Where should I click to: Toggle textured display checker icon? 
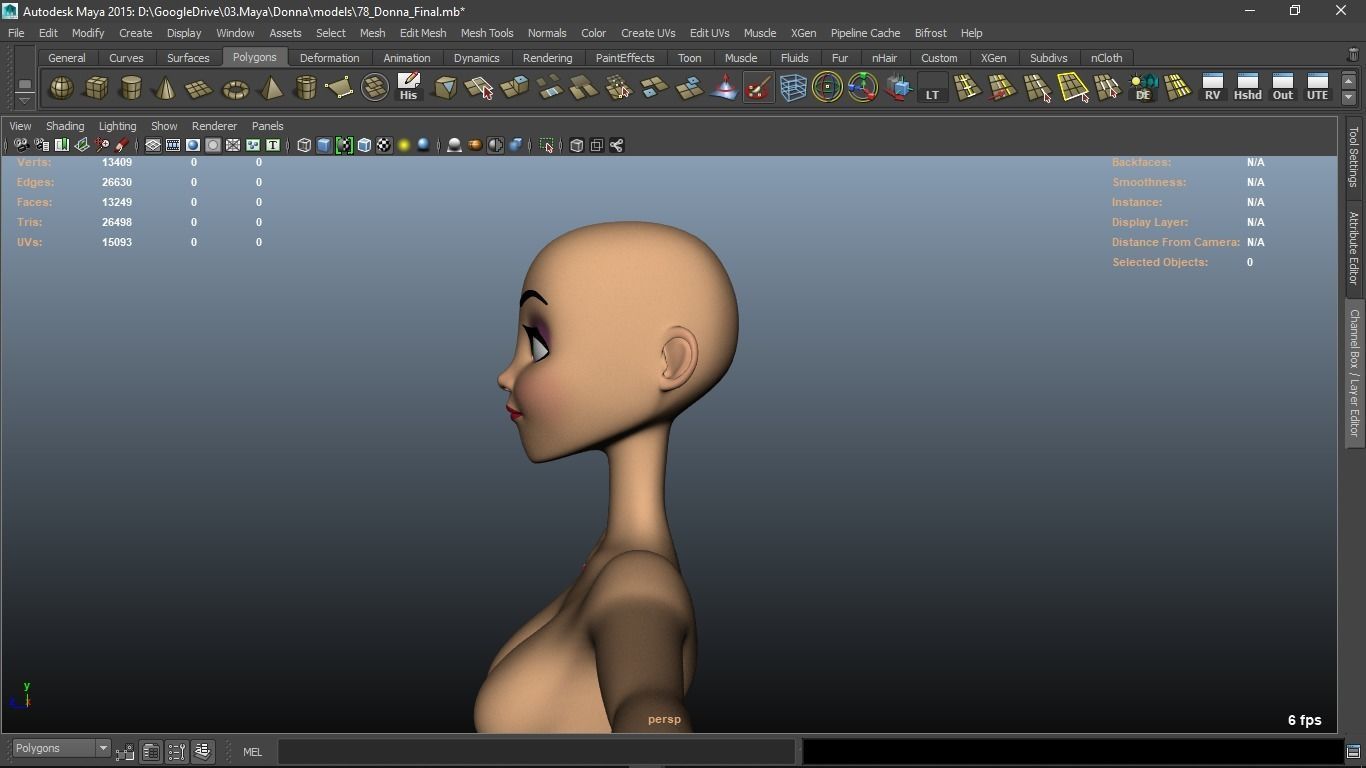tap(384, 145)
